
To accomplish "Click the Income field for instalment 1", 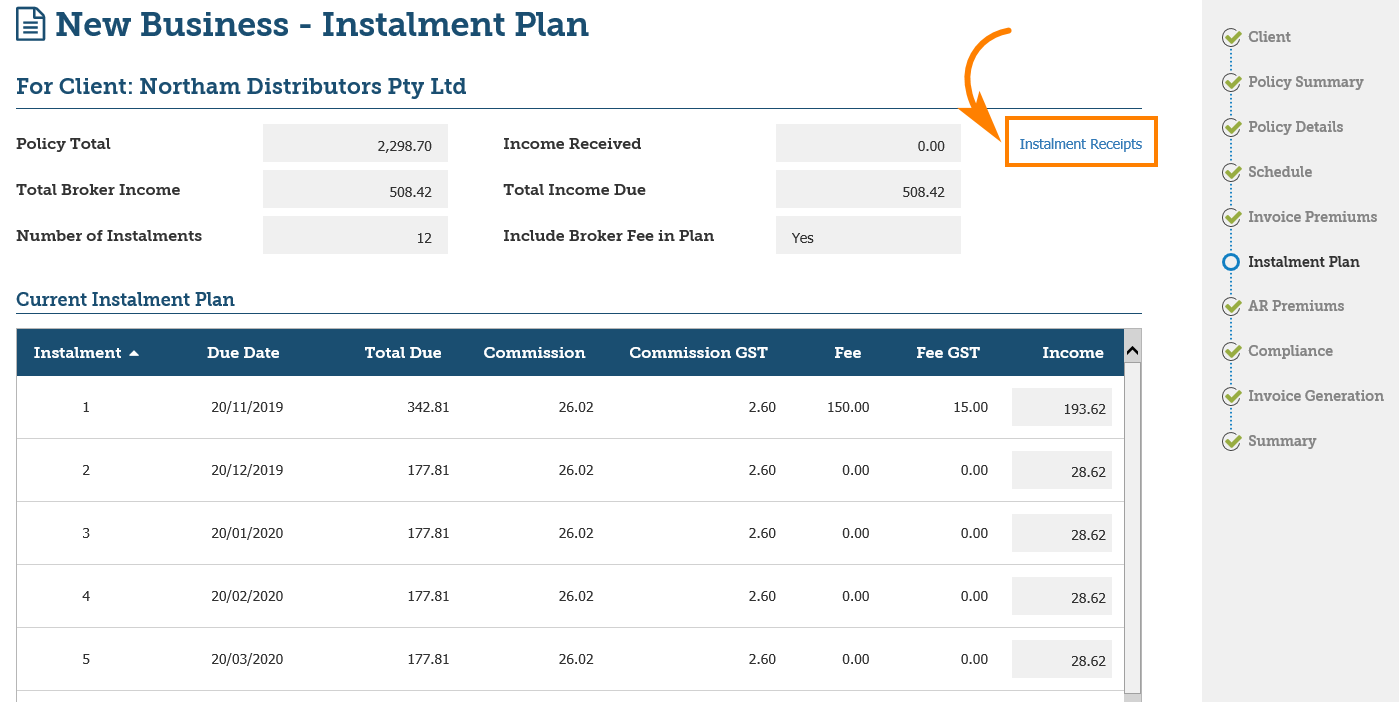I will click(1062, 408).
